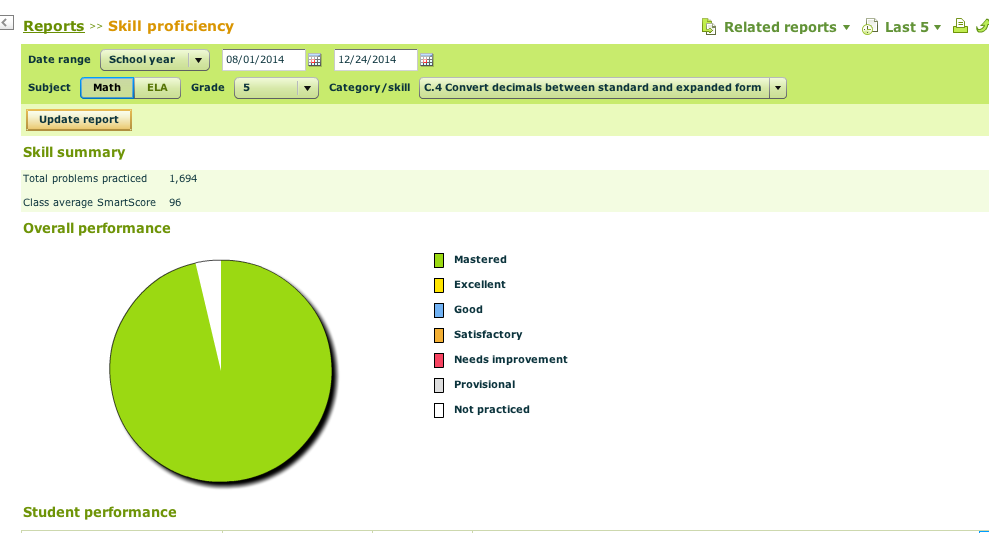Screen dimensions: 989x533
Task: Click the Skill summary heading
Action: pyautogui.click(x=74, y=152)
